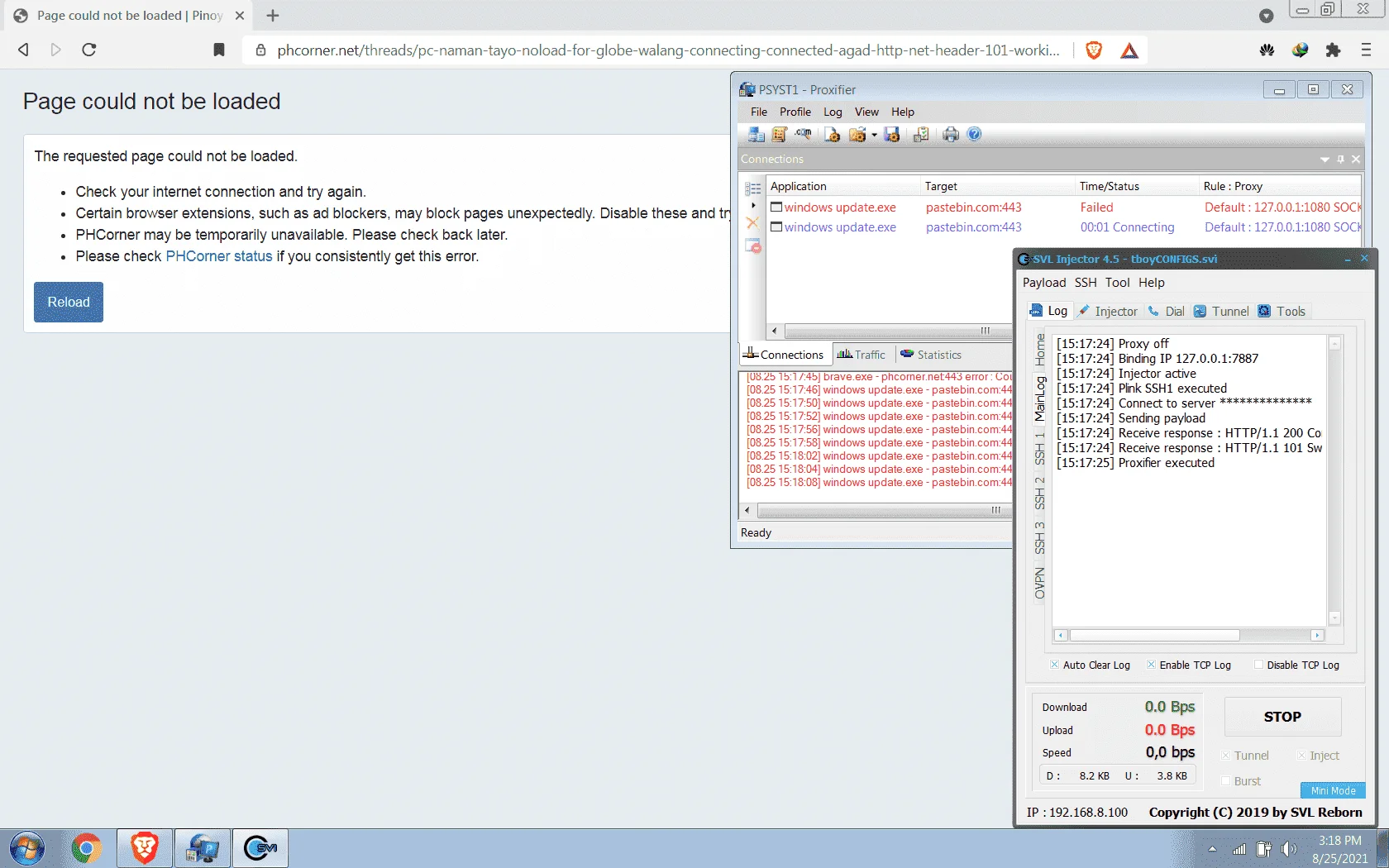
Task: Open the Profile menu in Proxifier
Action: 795,112
